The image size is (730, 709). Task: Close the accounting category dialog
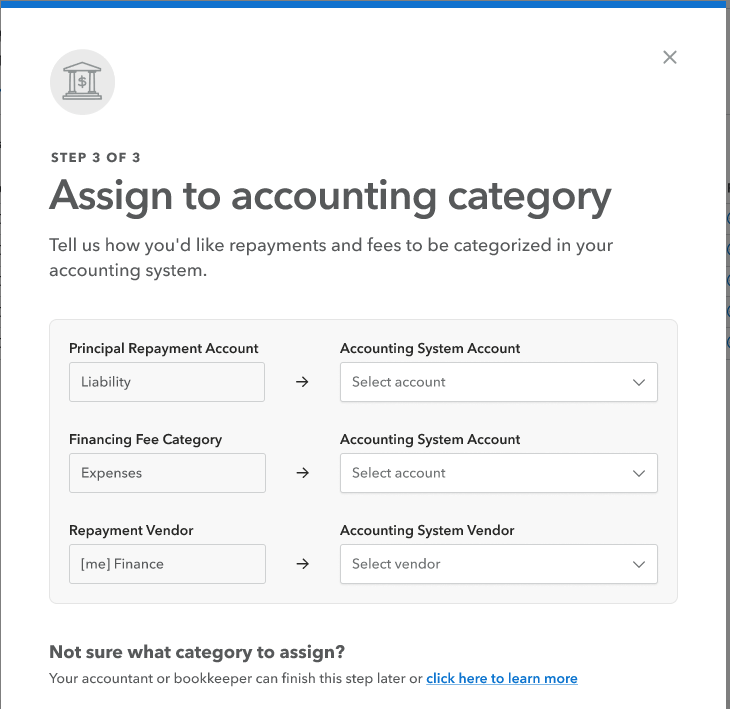[670, 57]
